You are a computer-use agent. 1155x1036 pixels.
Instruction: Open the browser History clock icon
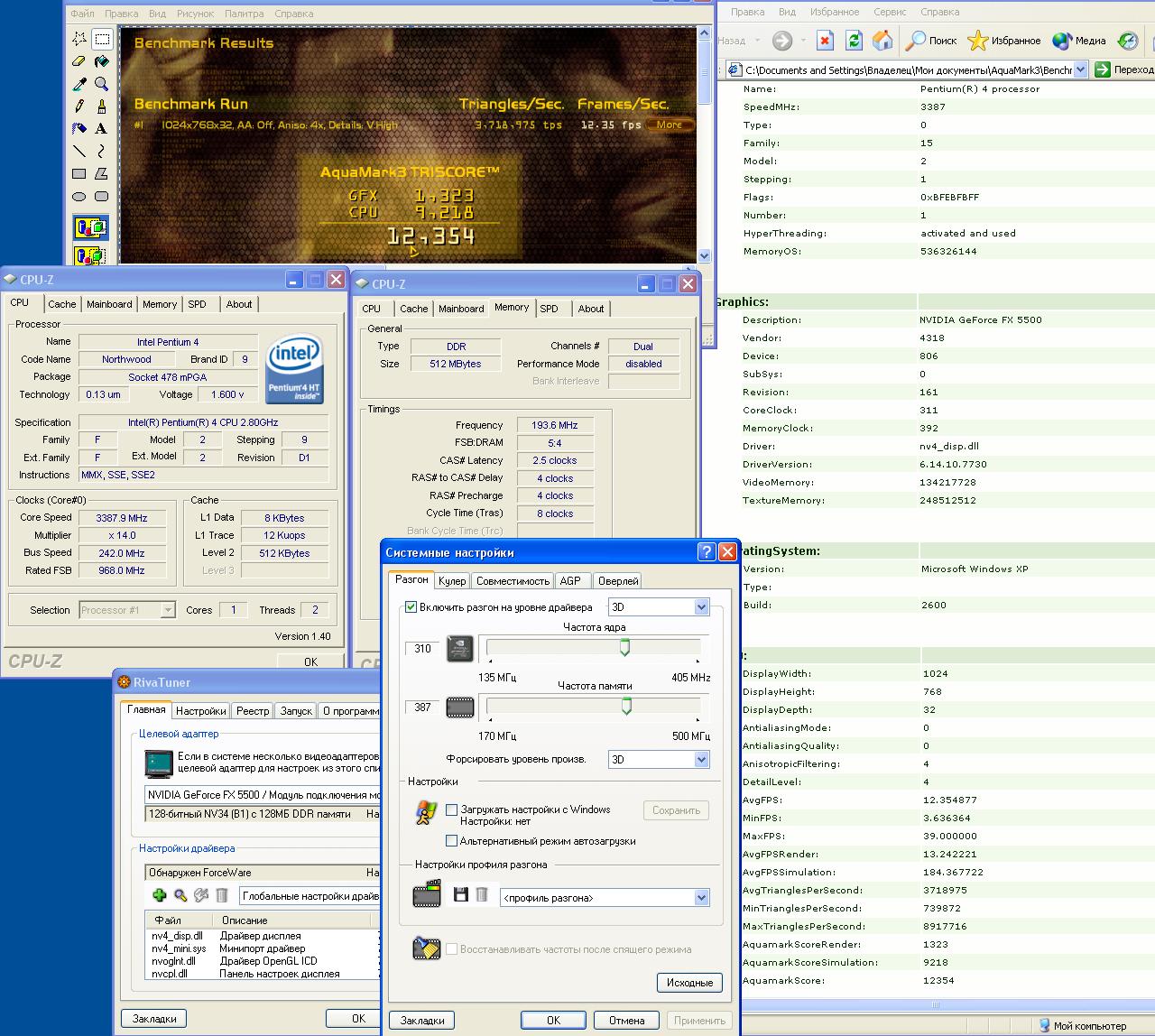(x=1128, y=41)
